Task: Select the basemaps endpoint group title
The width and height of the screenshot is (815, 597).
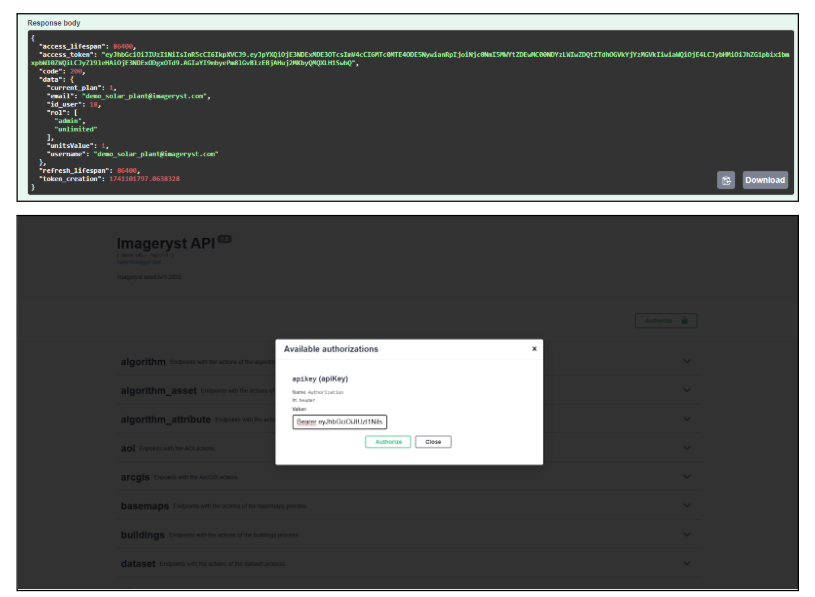Action: click(144, 506)
